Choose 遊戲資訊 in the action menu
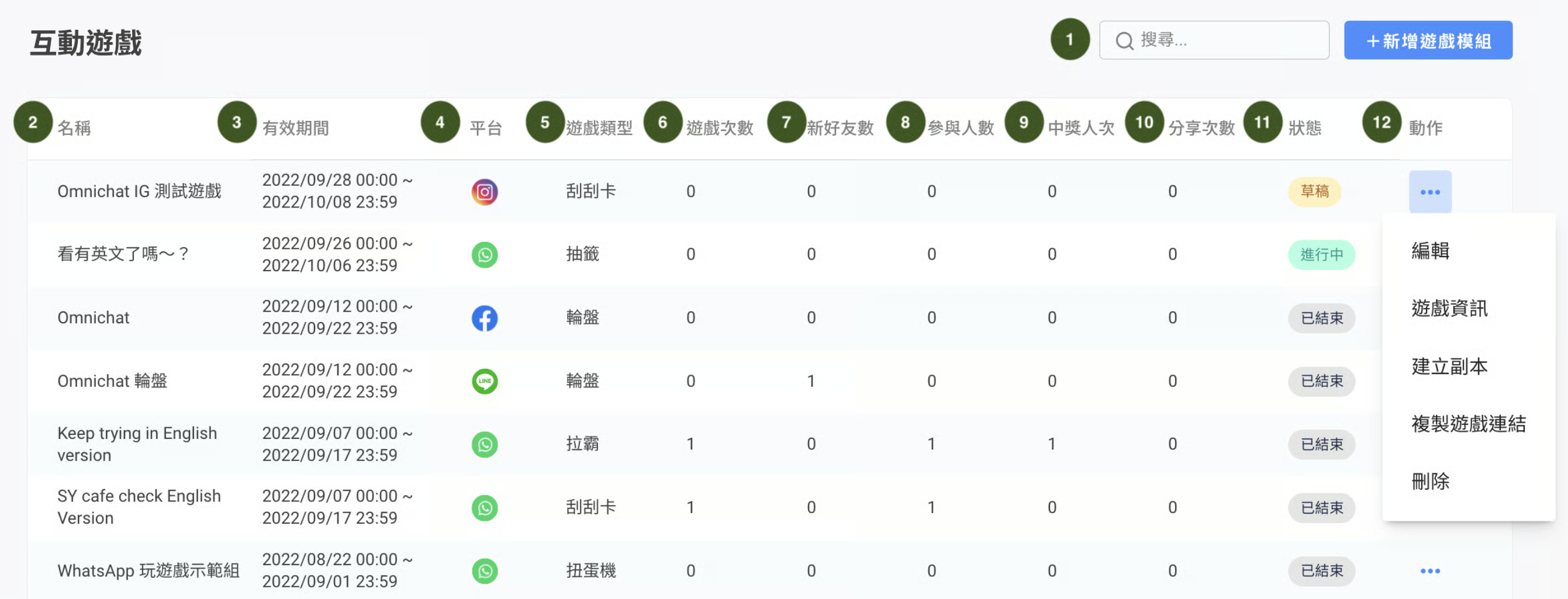The image size is (1568, 599). pyautogui.click(x=1449, y=309)
